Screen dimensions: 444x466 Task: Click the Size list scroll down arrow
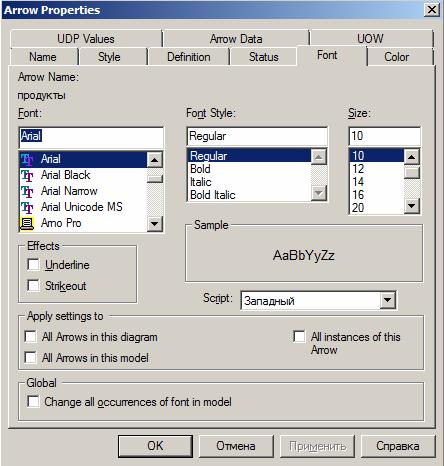[x=412, y=206]
